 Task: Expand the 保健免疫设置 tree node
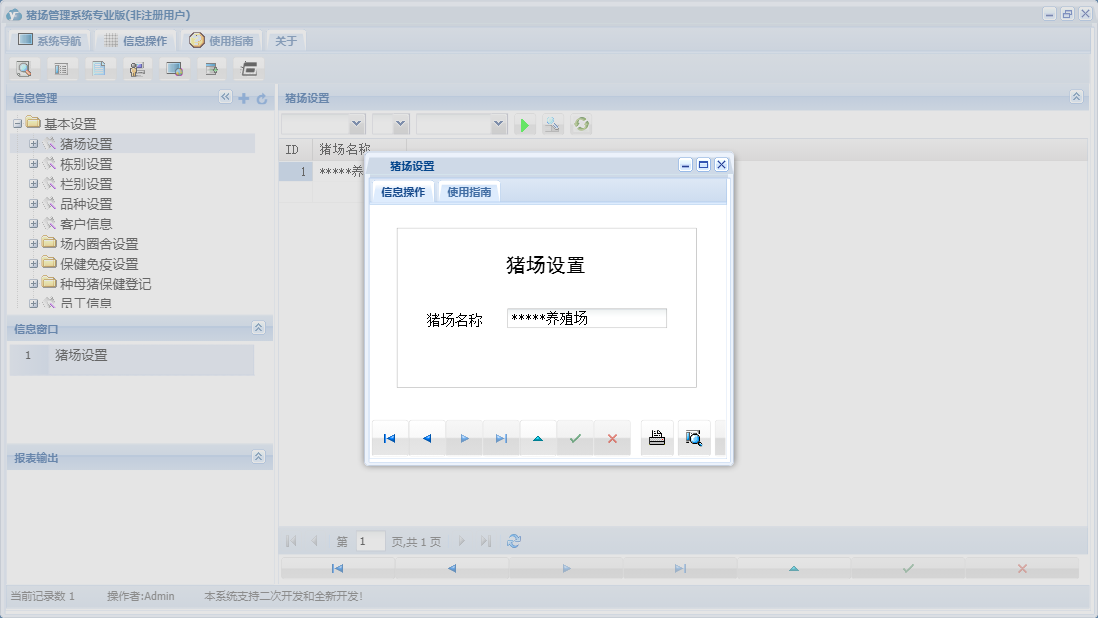click(34, 263)
